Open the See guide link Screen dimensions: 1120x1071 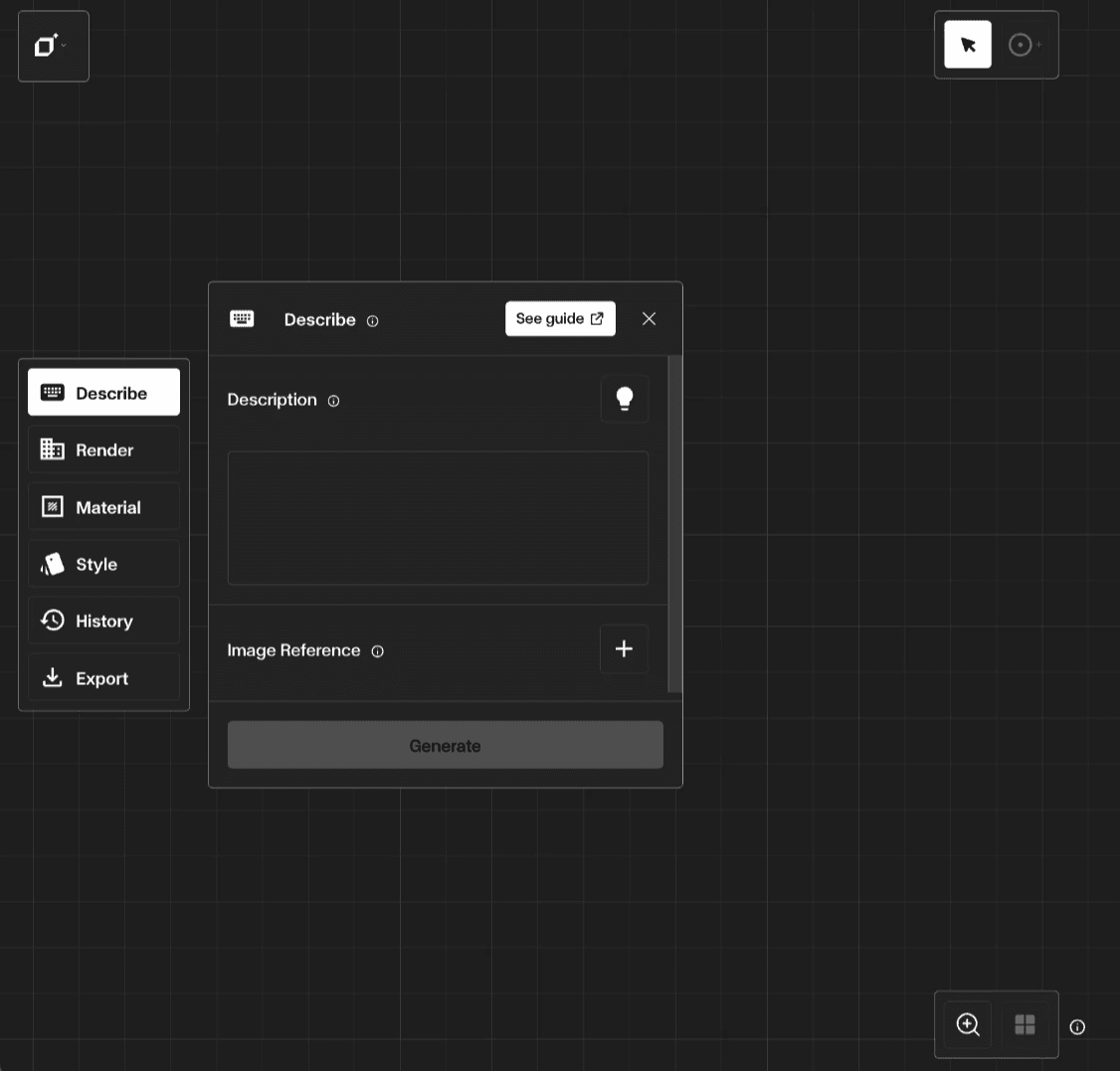560,318
